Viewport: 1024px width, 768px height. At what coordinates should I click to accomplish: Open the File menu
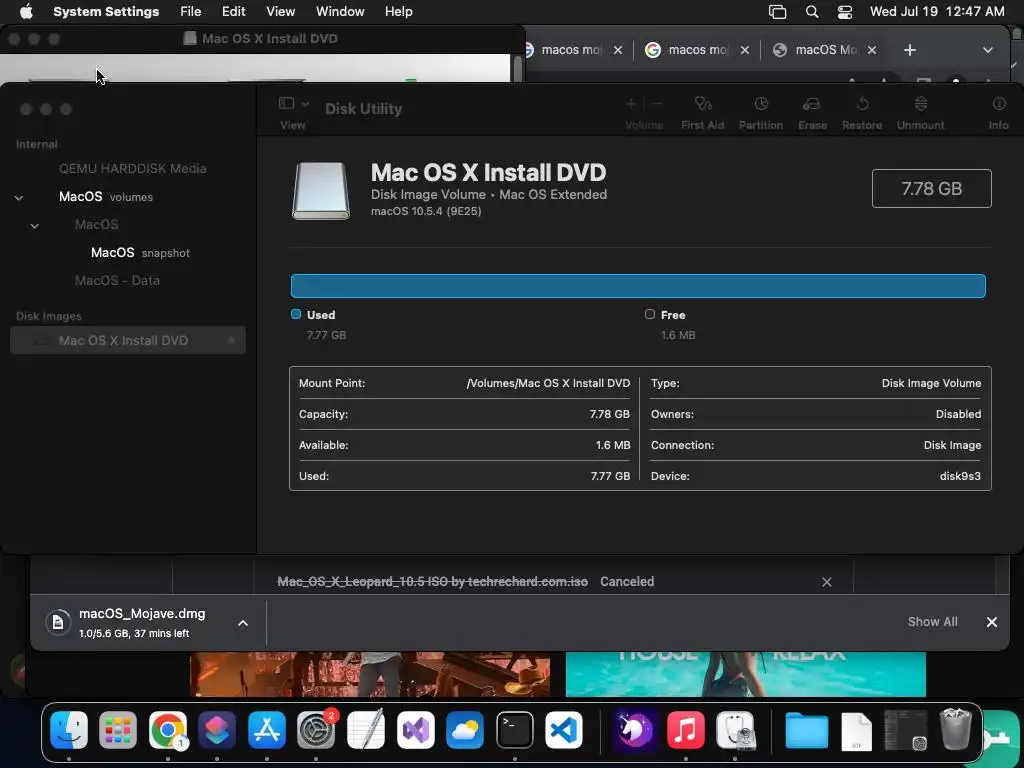[191, 12]
